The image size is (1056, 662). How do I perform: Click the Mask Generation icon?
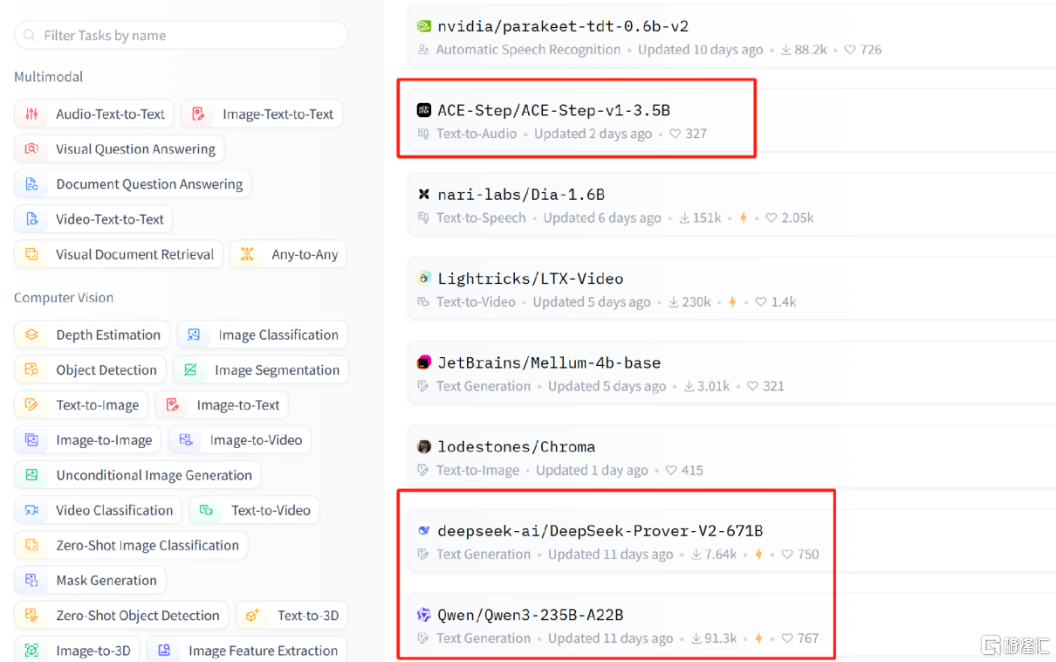32,580
